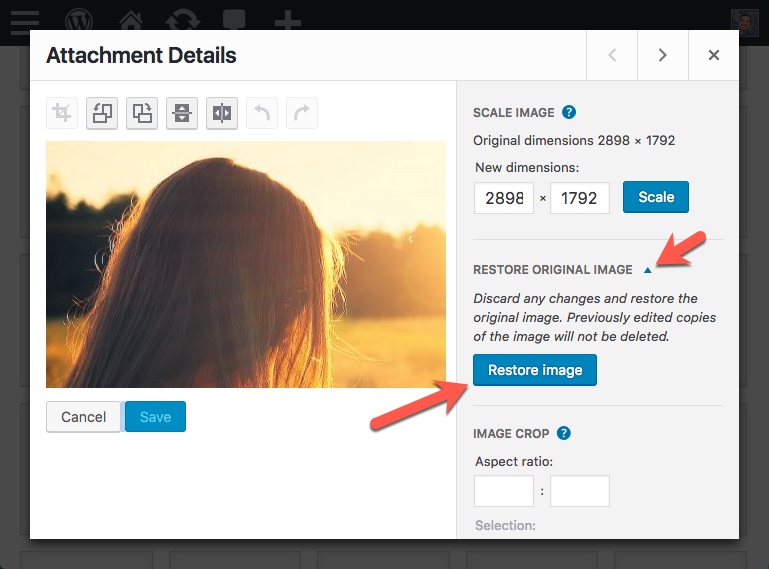Visit site via home icon
This screenshot has width=769, height=569.
(131, 22)
